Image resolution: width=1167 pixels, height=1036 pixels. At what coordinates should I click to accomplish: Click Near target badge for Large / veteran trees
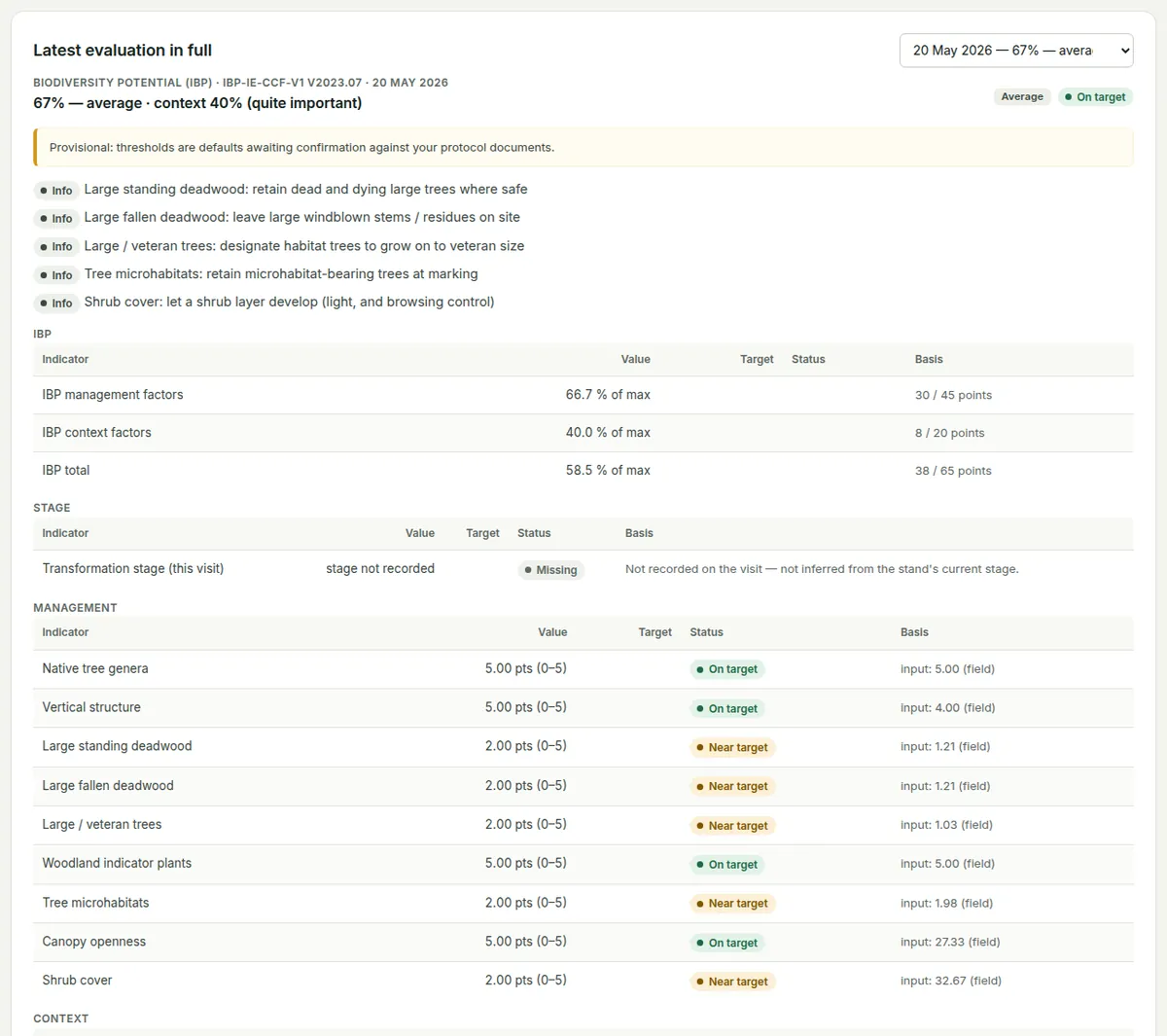click(x=732, y=826)
